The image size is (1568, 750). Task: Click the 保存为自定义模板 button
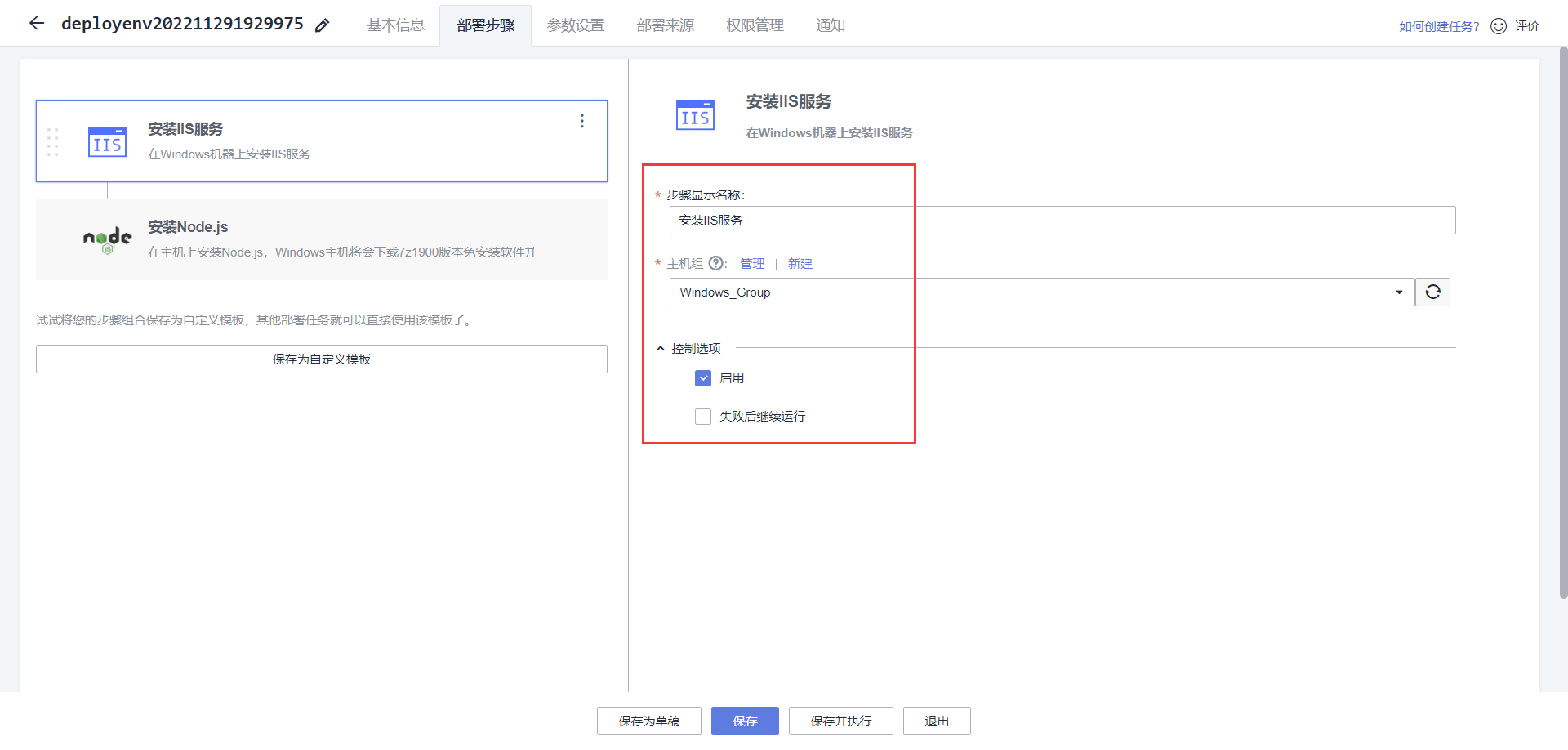pos(321,359)
